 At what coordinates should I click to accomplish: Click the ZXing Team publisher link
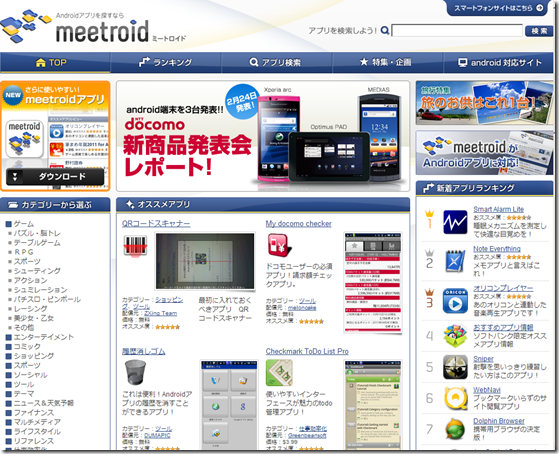(160, 313)
